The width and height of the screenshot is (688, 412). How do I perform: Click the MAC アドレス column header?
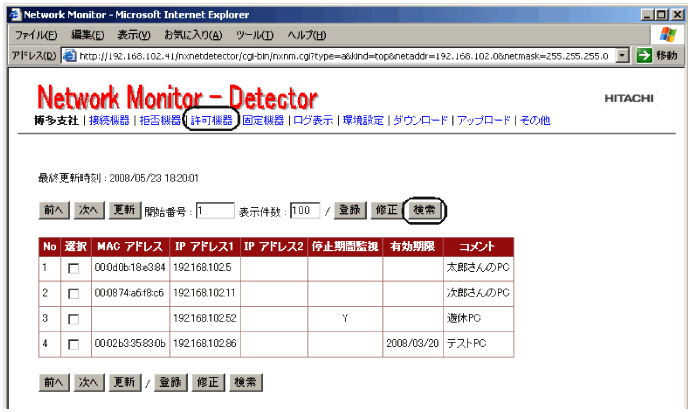[x=130, y=247]
